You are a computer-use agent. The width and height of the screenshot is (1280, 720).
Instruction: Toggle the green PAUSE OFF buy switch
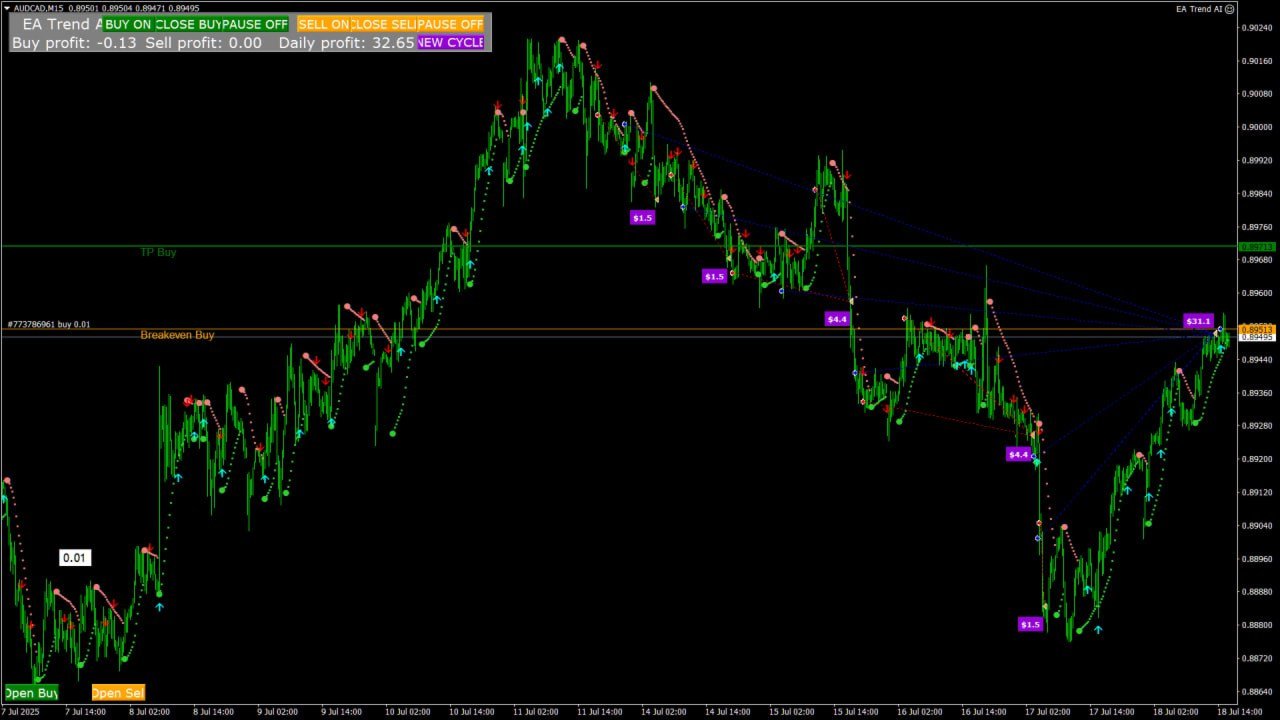(255, 24)
